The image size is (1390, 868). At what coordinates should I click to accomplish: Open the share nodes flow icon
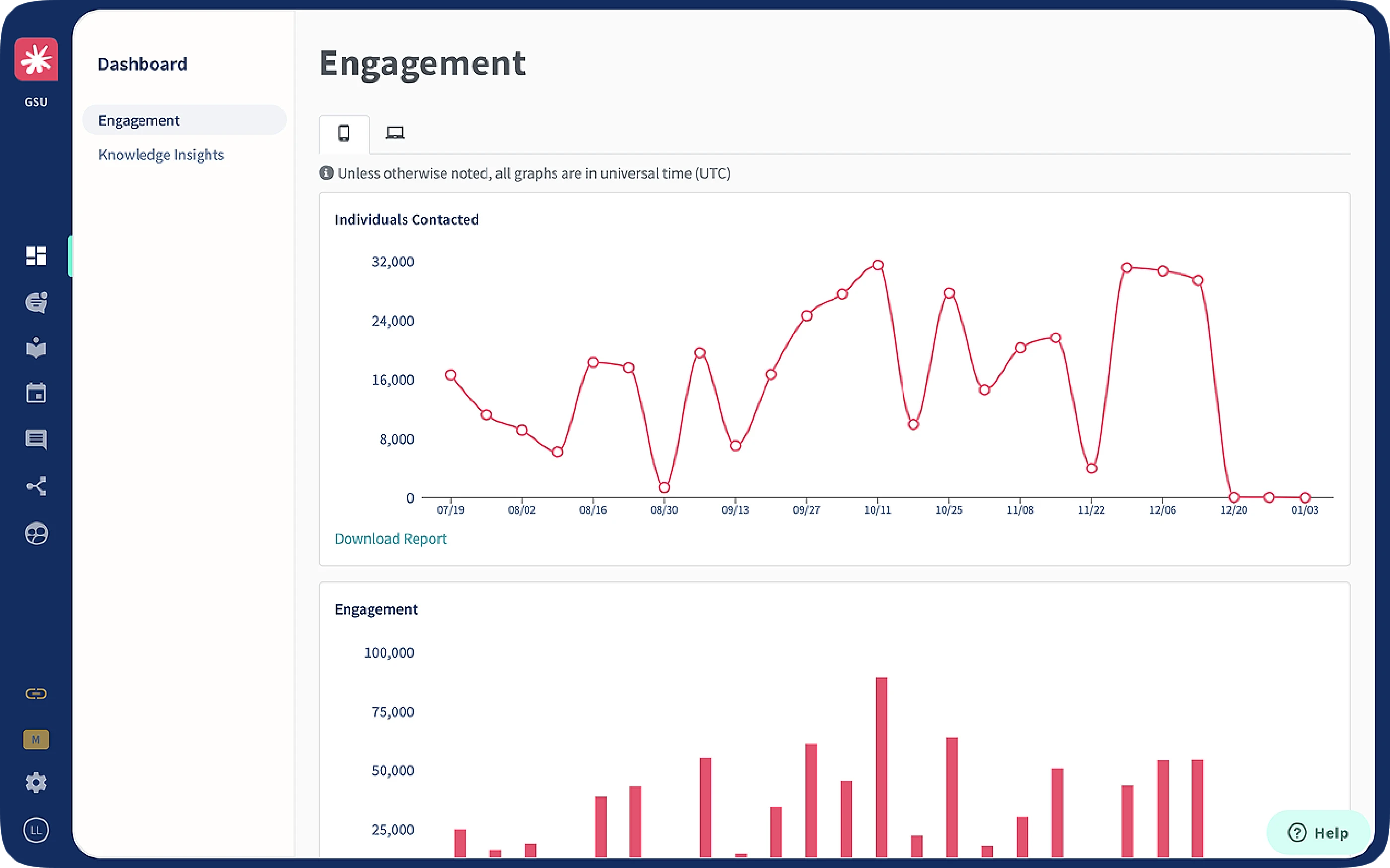pos(36,486)
